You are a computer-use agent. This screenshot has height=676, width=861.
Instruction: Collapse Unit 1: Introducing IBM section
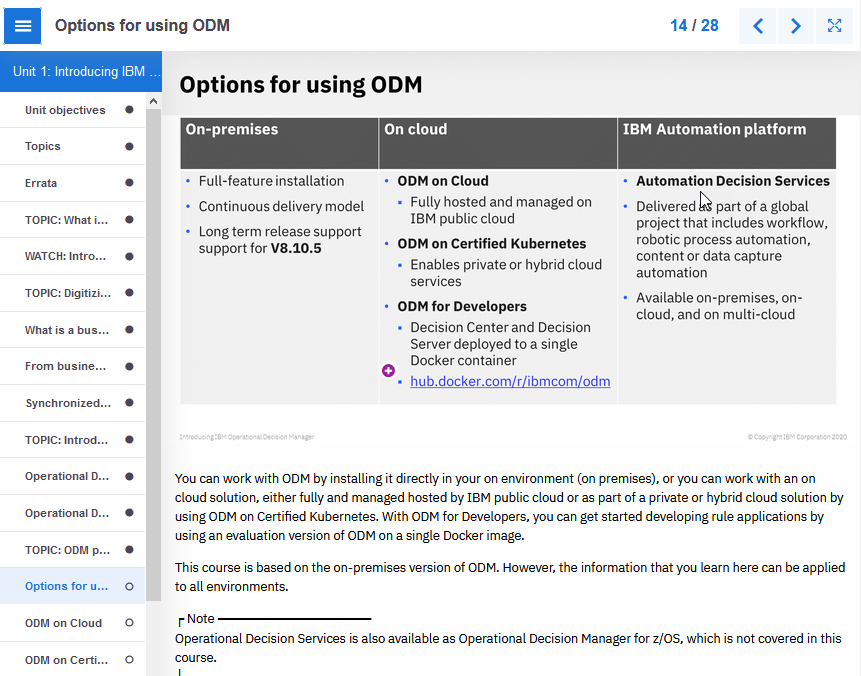tap(81, 71)
